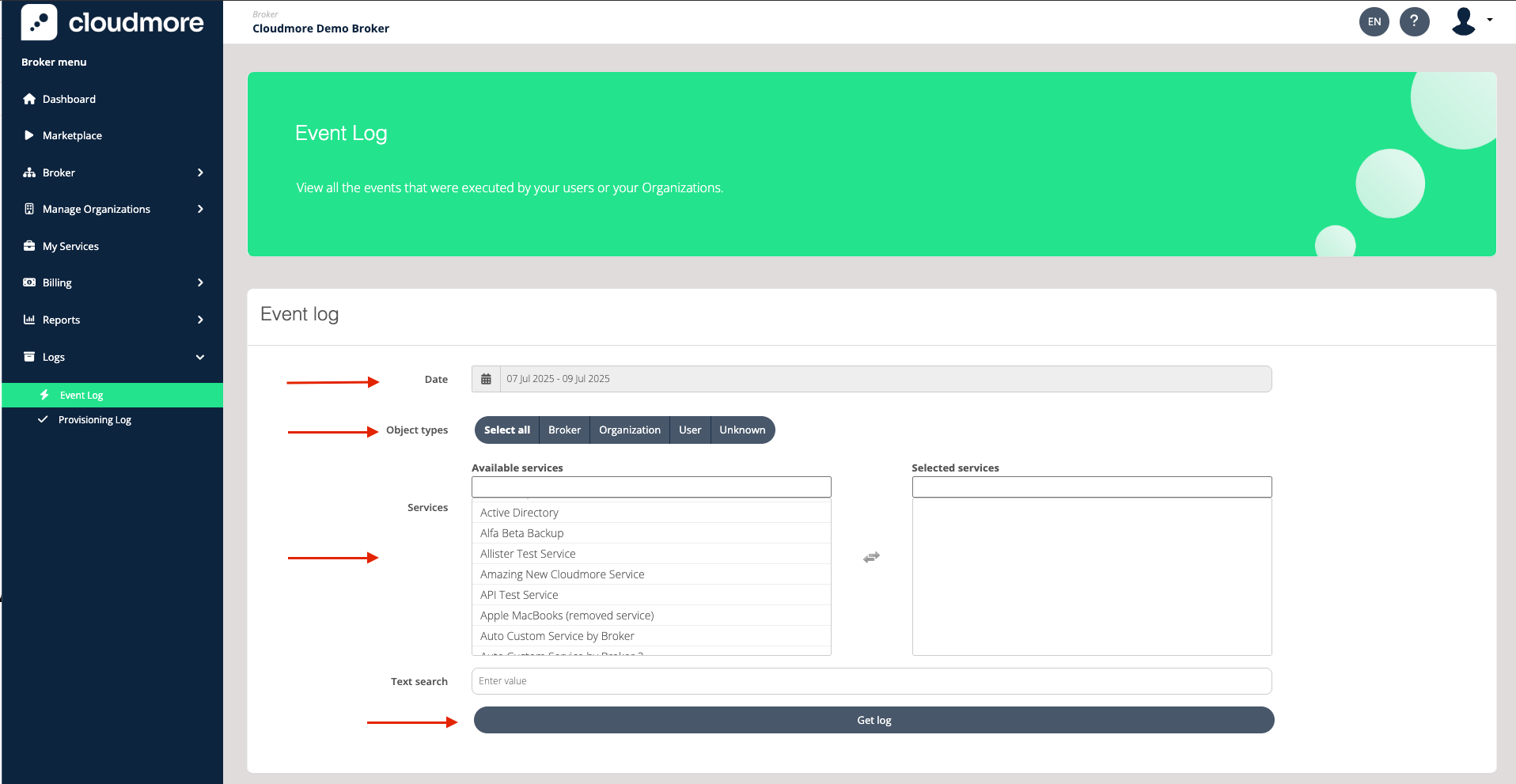
Task: Click the EN language icon
Action: click(1374, 21)
